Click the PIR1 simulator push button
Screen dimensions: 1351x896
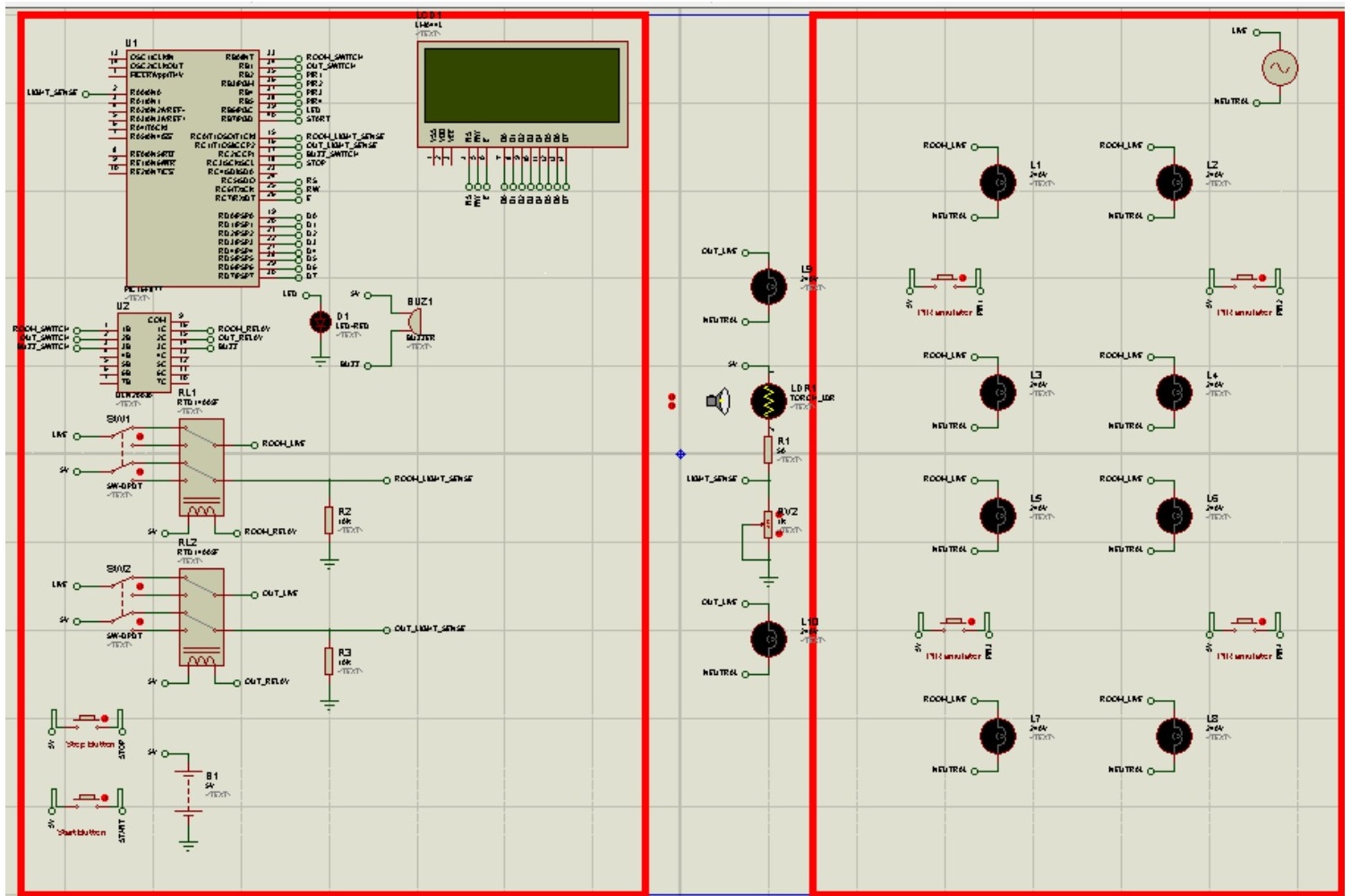click(945, 281)
